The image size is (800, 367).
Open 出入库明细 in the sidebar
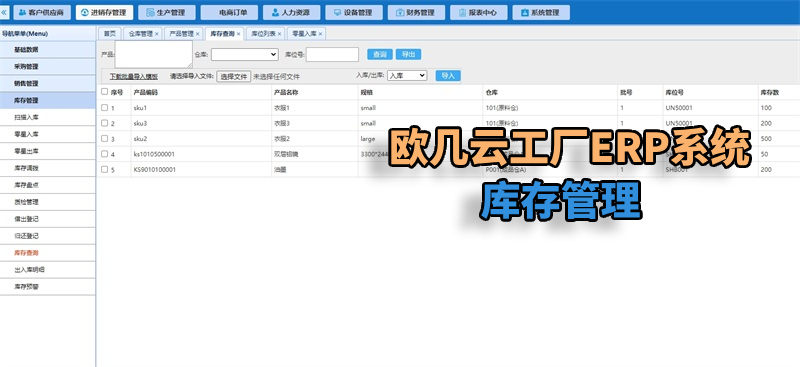pyautogui.click(x=47, y=270)
